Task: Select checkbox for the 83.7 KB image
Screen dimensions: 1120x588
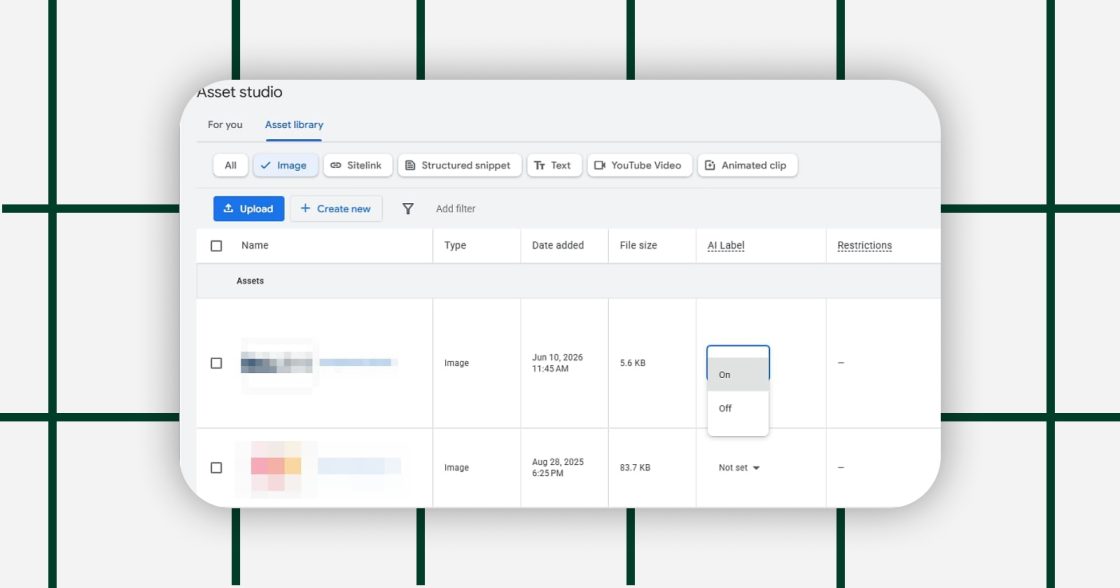Action: pos(216,467)
